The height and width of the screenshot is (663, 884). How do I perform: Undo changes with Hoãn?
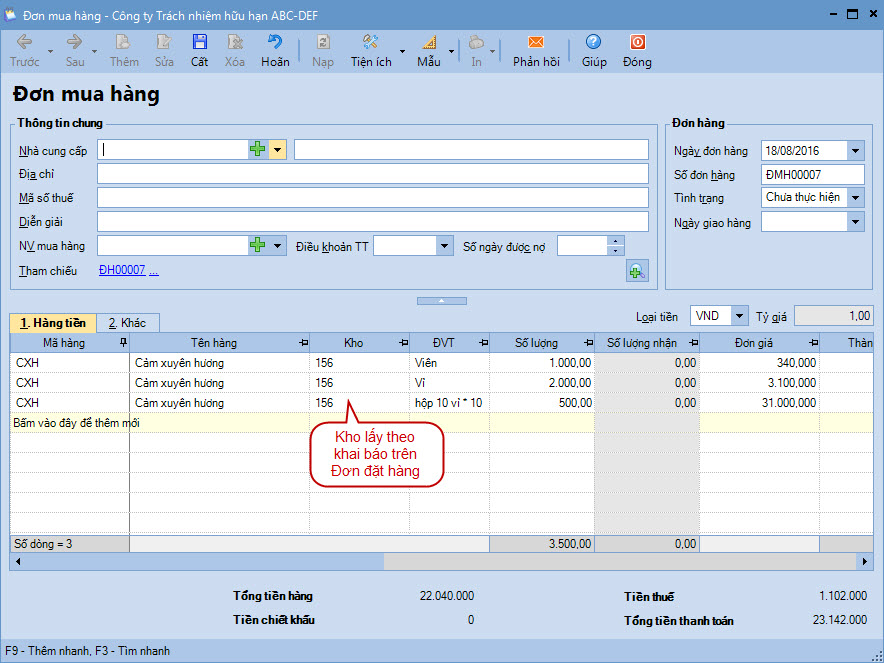pos(275,50)
